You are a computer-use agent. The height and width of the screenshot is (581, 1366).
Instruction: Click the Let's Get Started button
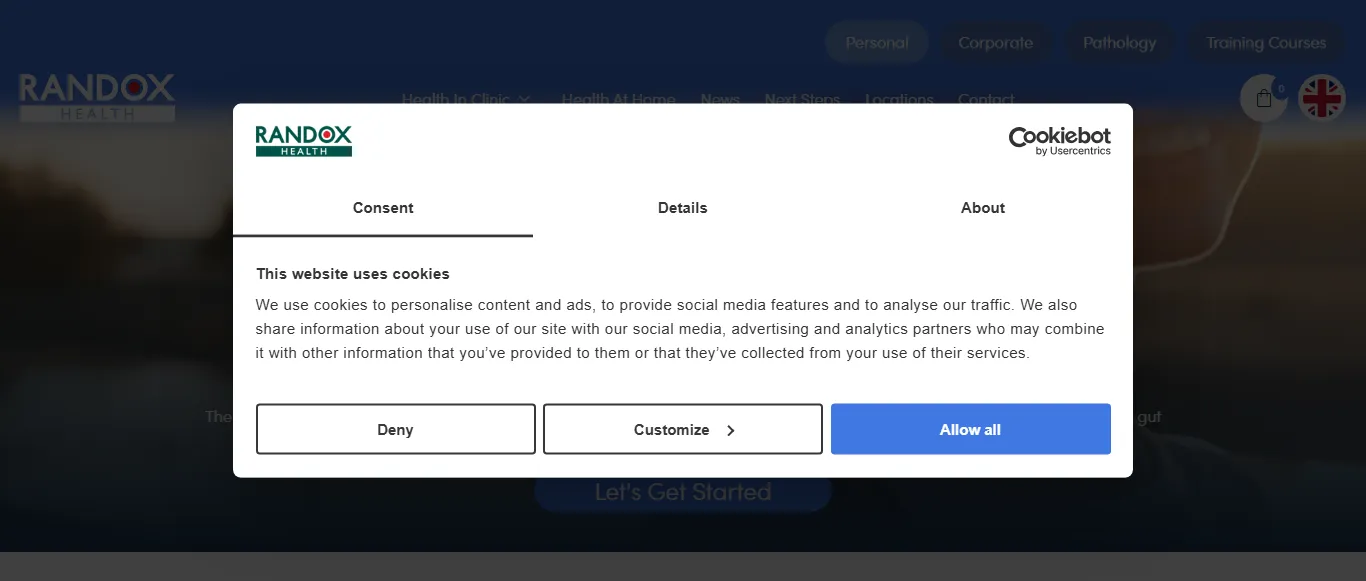click(682, 492)
